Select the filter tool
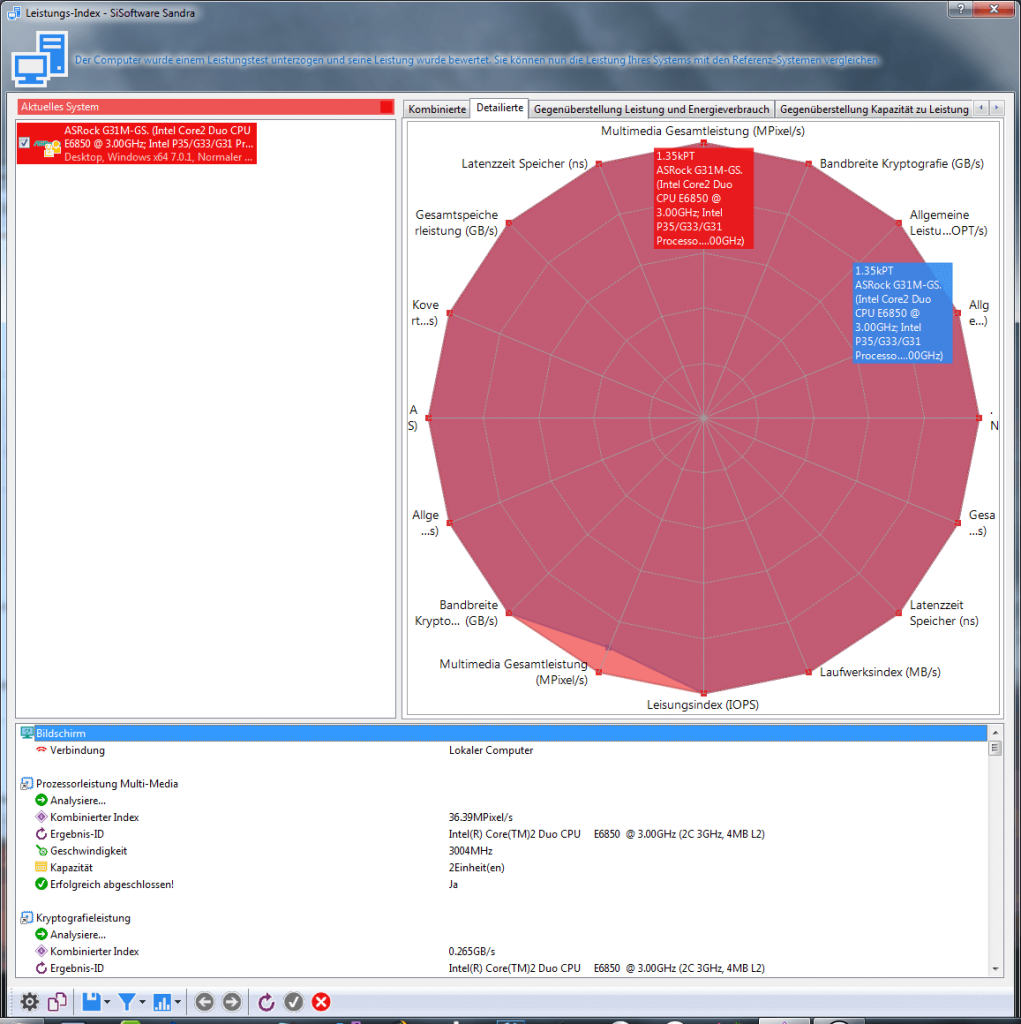Screen dimensions: 1021x1024 coord(127,1001)
